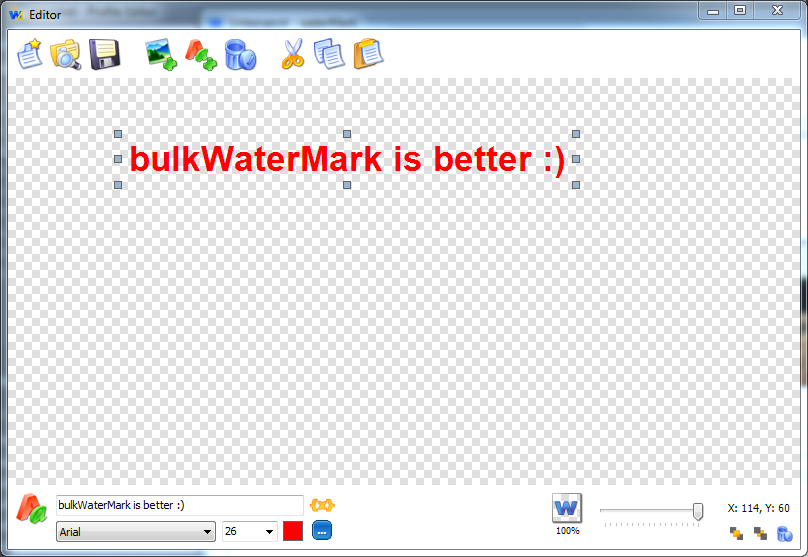Cut selection with the scissors icon
Image resolution: width=808 pixels, height=557 pixels.
(292, 54)
